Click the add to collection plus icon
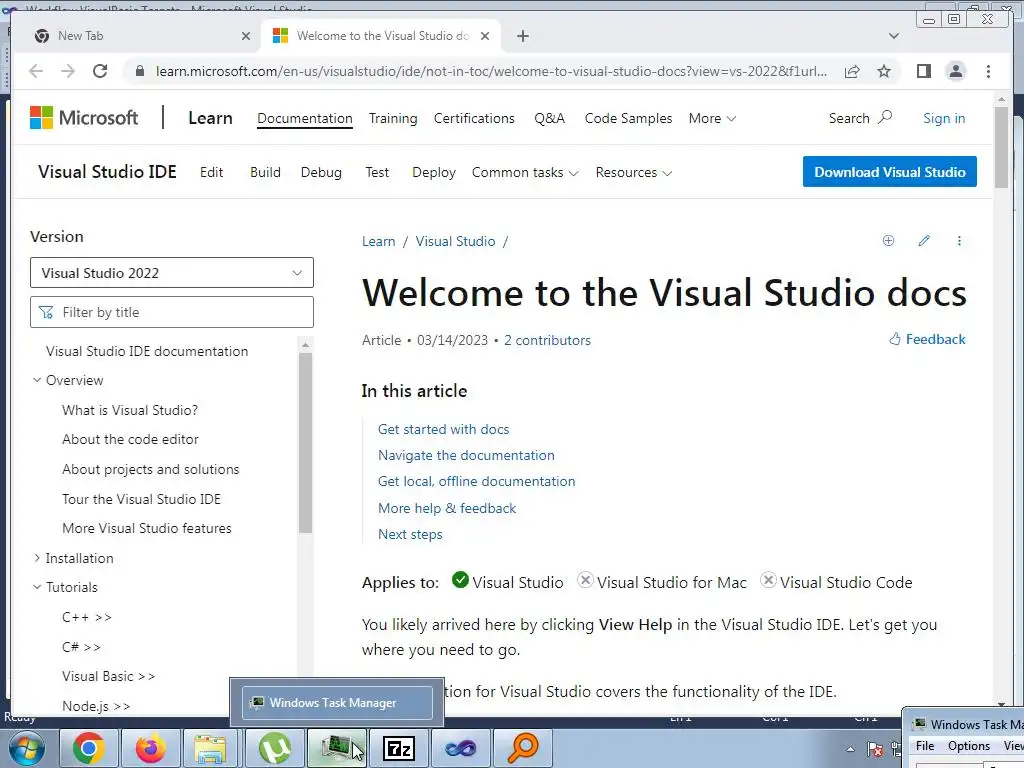 888,240
